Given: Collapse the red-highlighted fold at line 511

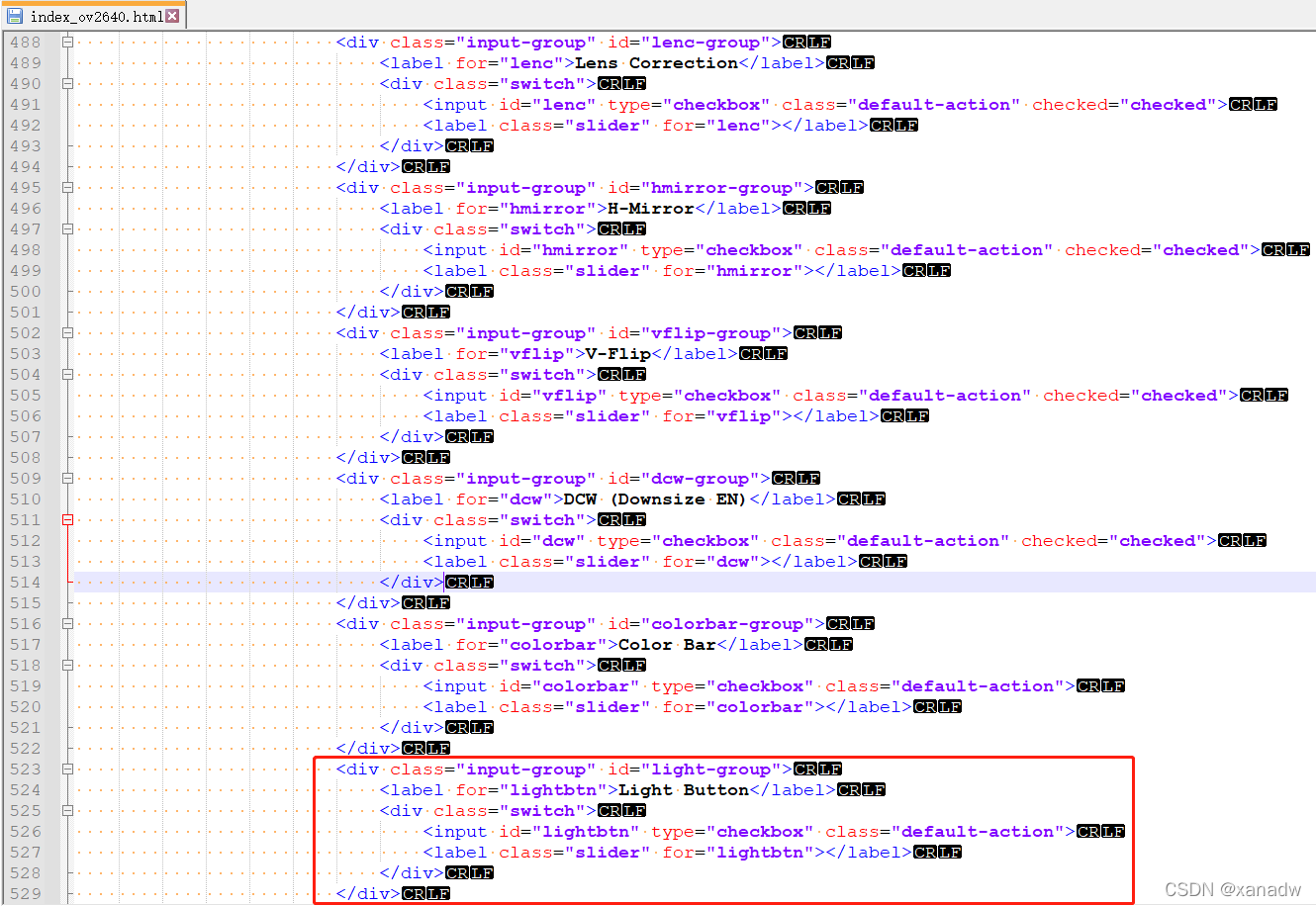Looking at the screenshot, I should [x=67, y=520].
